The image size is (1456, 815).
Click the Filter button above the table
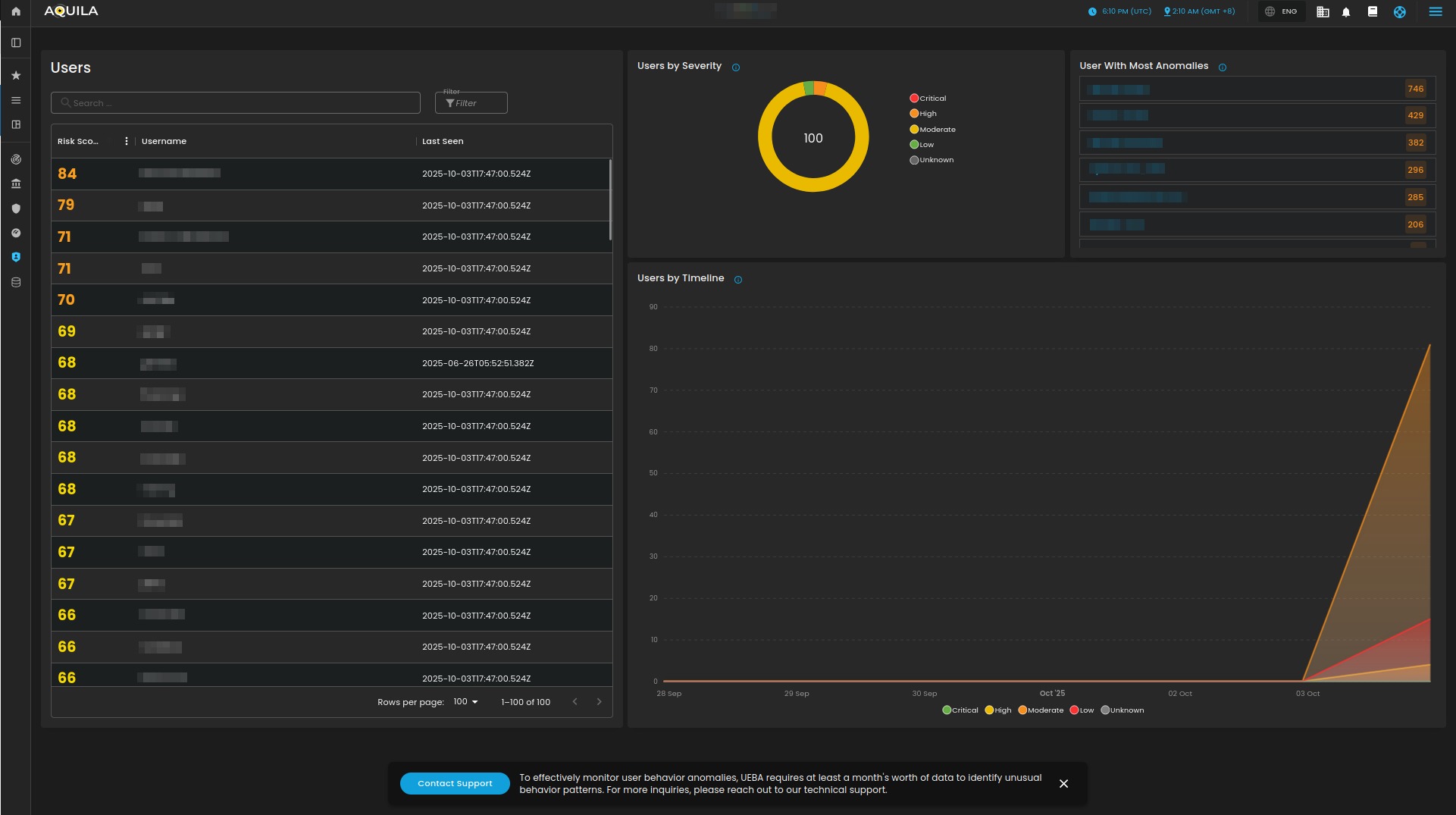[471, 103]
